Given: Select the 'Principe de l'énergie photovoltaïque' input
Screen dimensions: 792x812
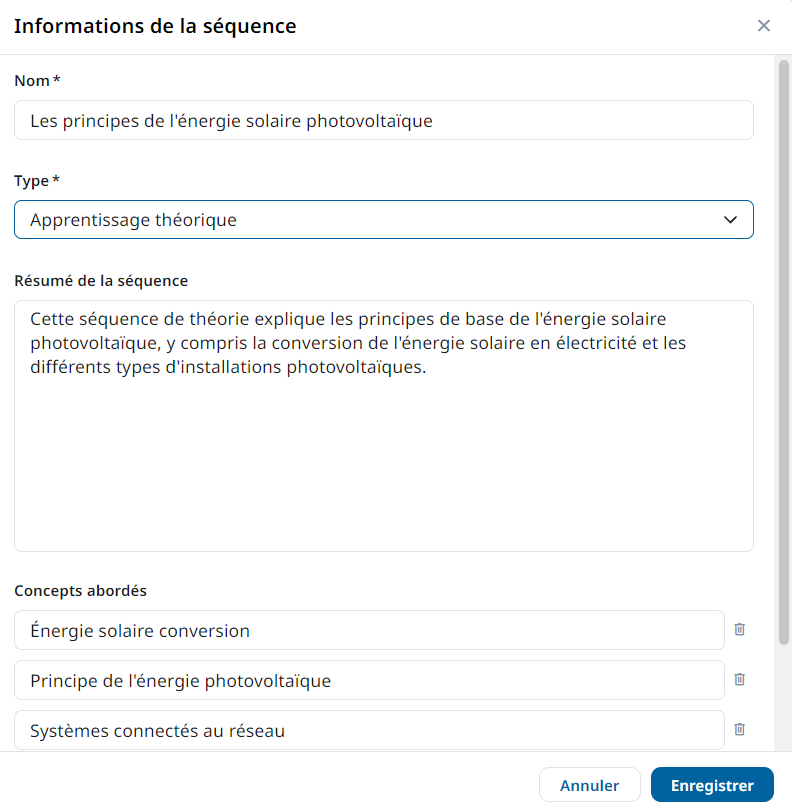Looking at the screenshot, I should [x=368, y=680].
